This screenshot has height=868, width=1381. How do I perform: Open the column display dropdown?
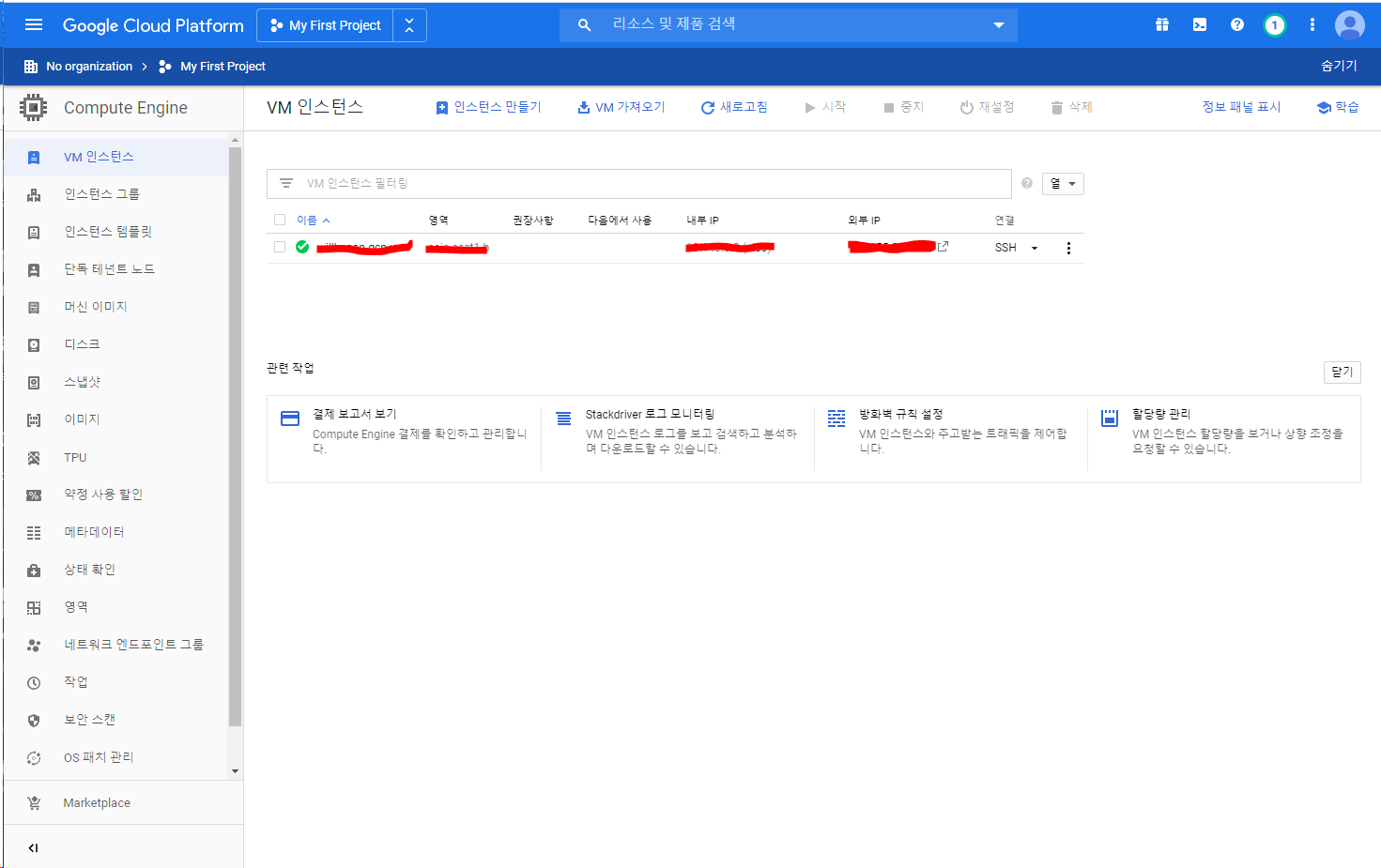tap(1063, 184)
